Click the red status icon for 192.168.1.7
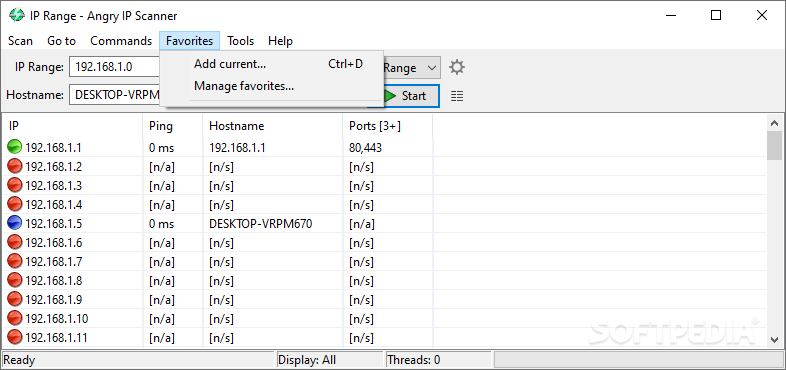Screen dimensions: 786x370 (15, 262)
